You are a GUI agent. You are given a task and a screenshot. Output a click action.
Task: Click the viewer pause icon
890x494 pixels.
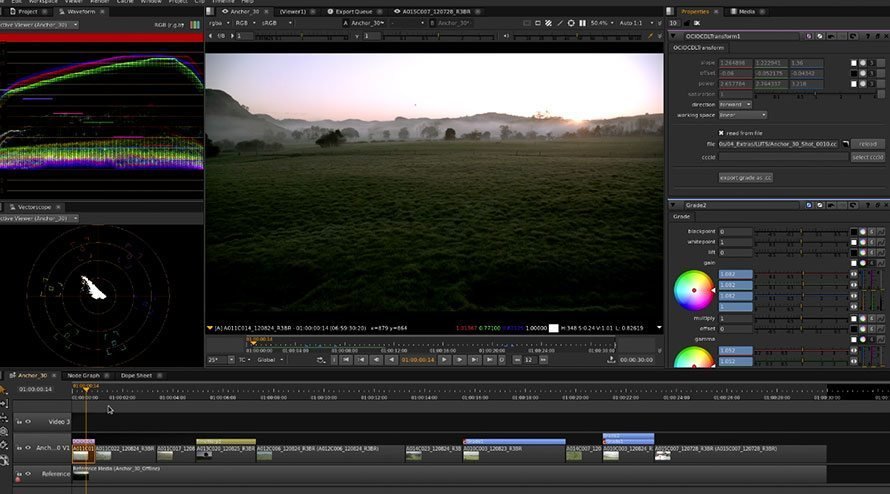point(582,23)
